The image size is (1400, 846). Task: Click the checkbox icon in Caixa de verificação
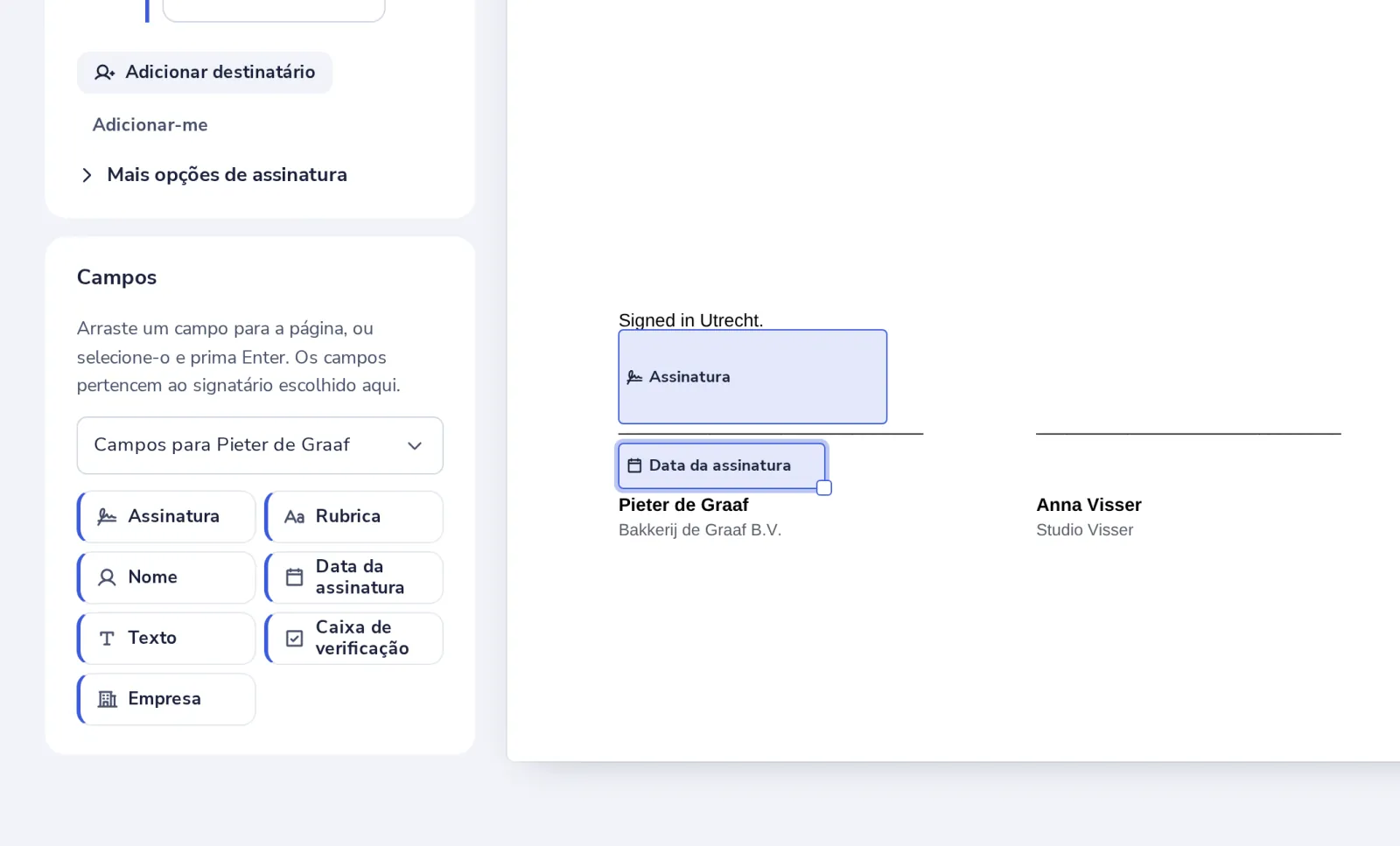(x=295, y=639)
